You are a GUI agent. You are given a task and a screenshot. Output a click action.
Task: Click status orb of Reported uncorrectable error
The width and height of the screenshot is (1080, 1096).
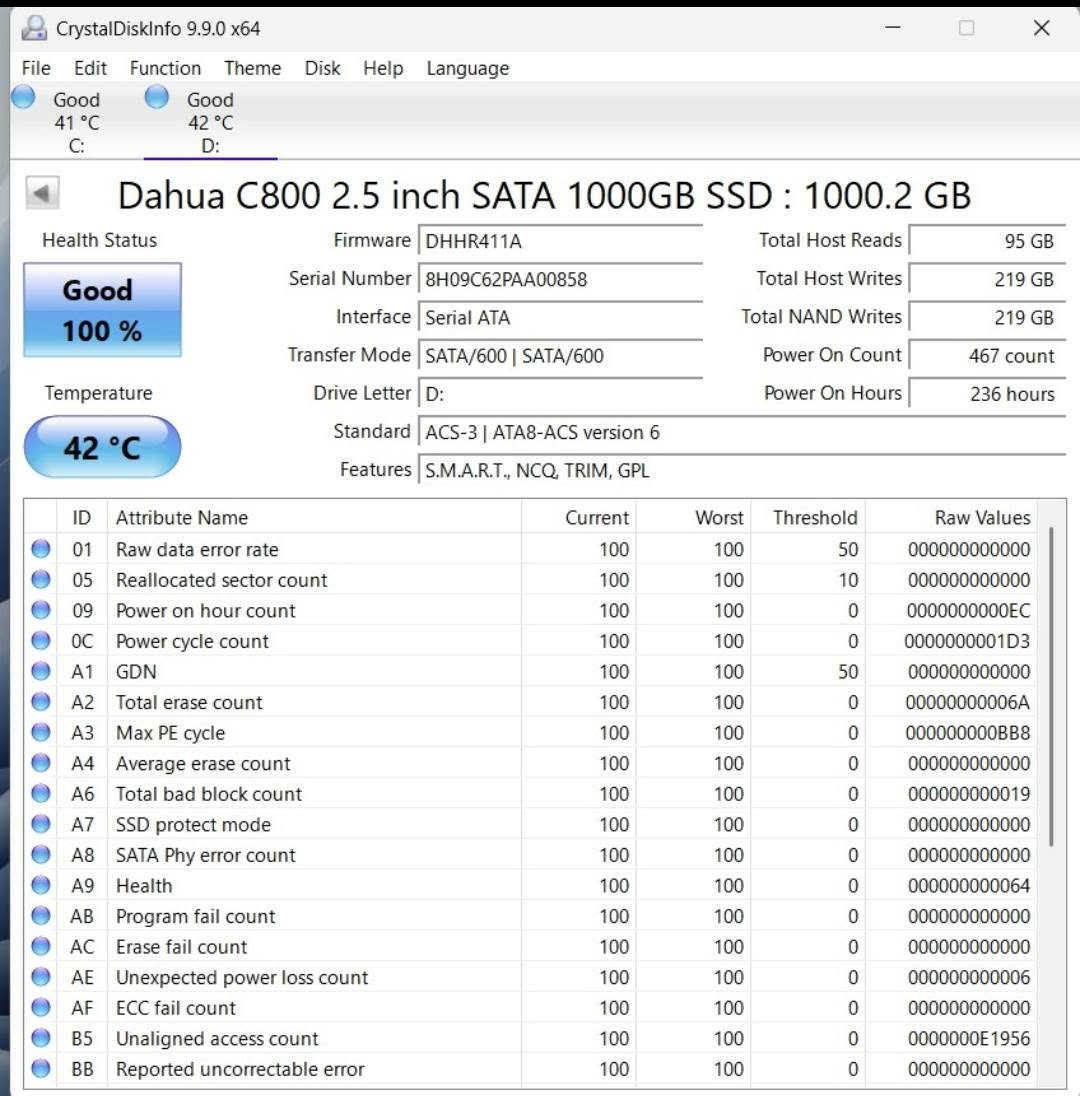[x=41, y=1068]
